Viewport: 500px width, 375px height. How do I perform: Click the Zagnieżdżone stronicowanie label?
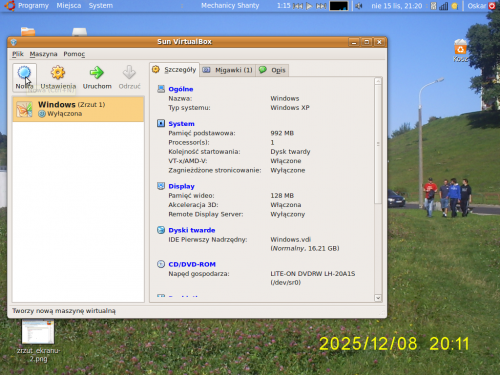(215, 170)
